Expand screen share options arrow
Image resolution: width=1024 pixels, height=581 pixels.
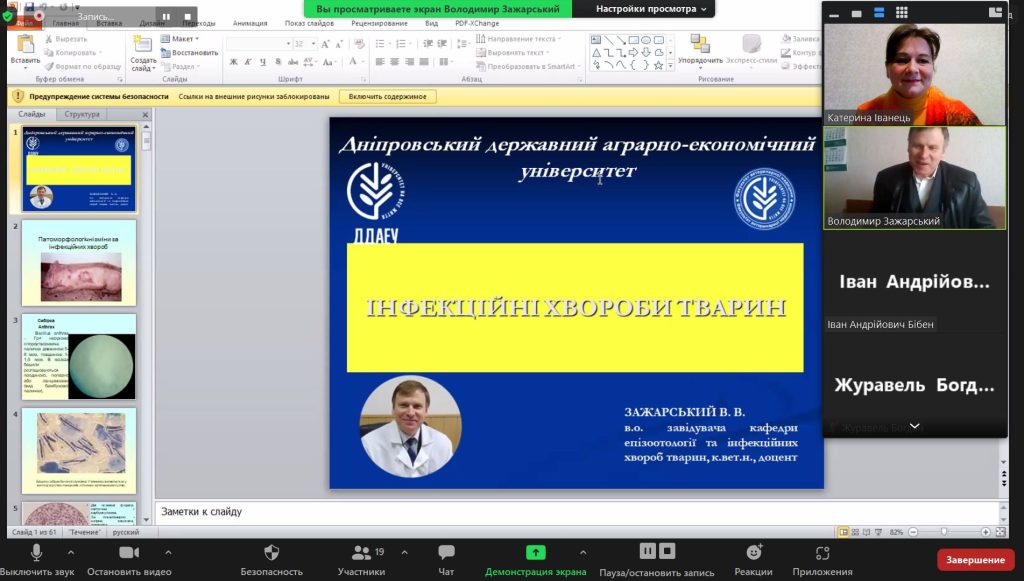(x=583, y=552)
